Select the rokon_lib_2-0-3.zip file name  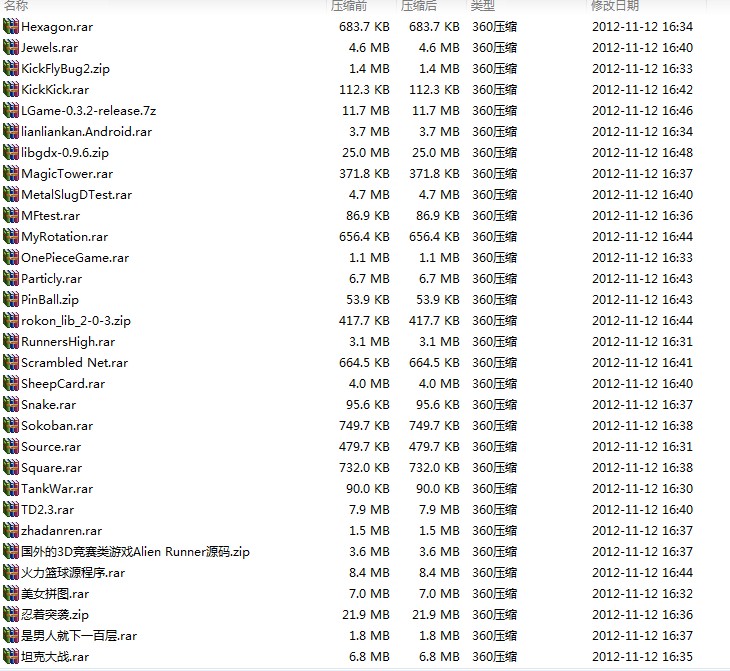76,320
